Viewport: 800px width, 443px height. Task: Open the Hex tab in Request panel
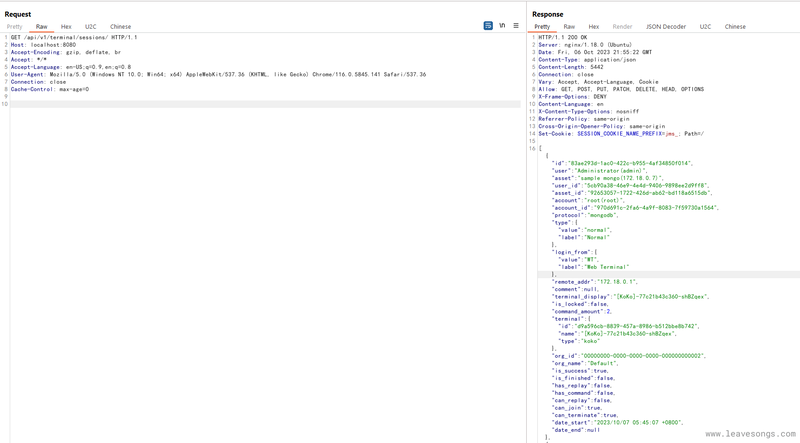tap(66, 27)
